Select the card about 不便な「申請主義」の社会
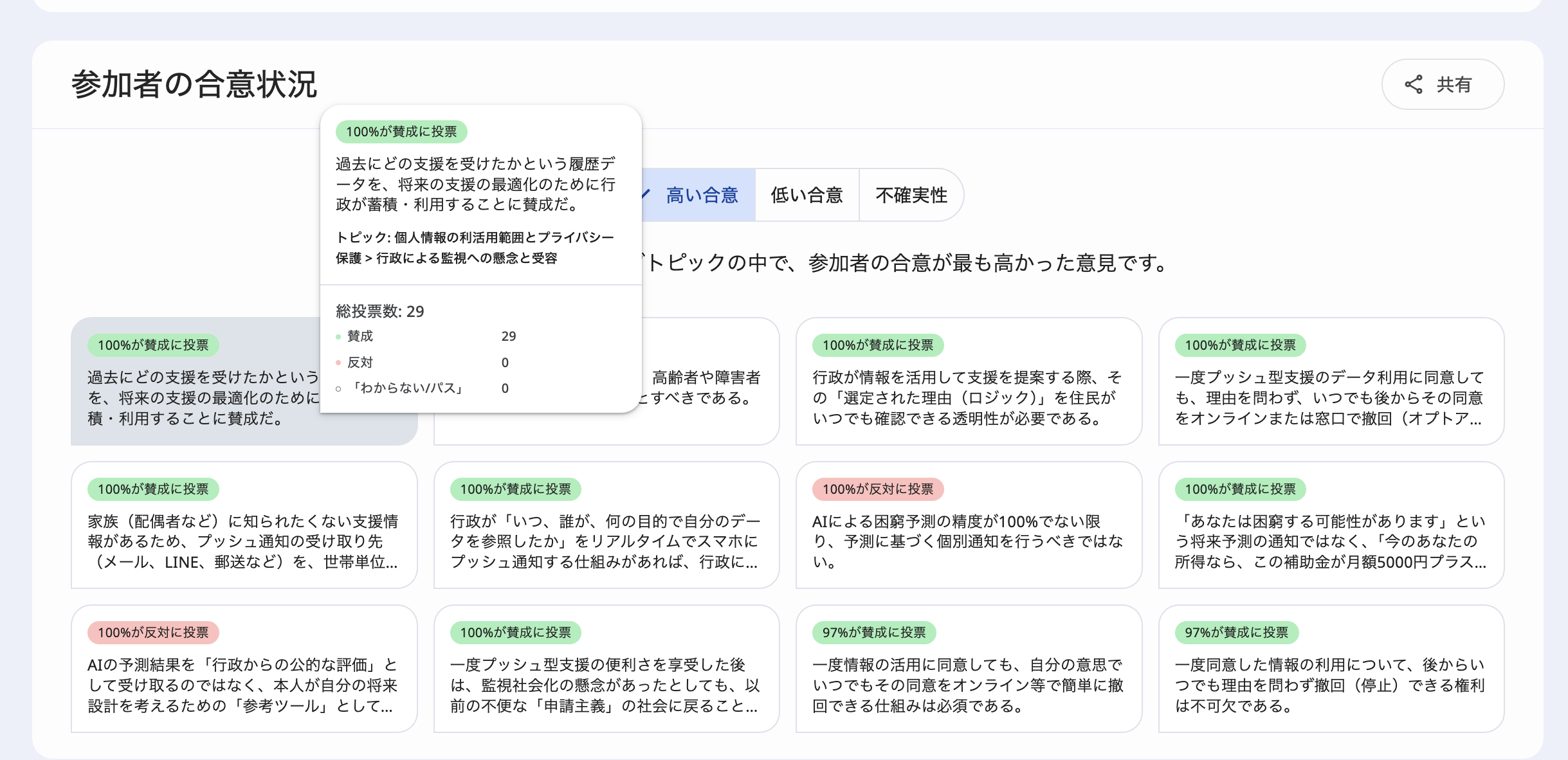 pos(606,669)
